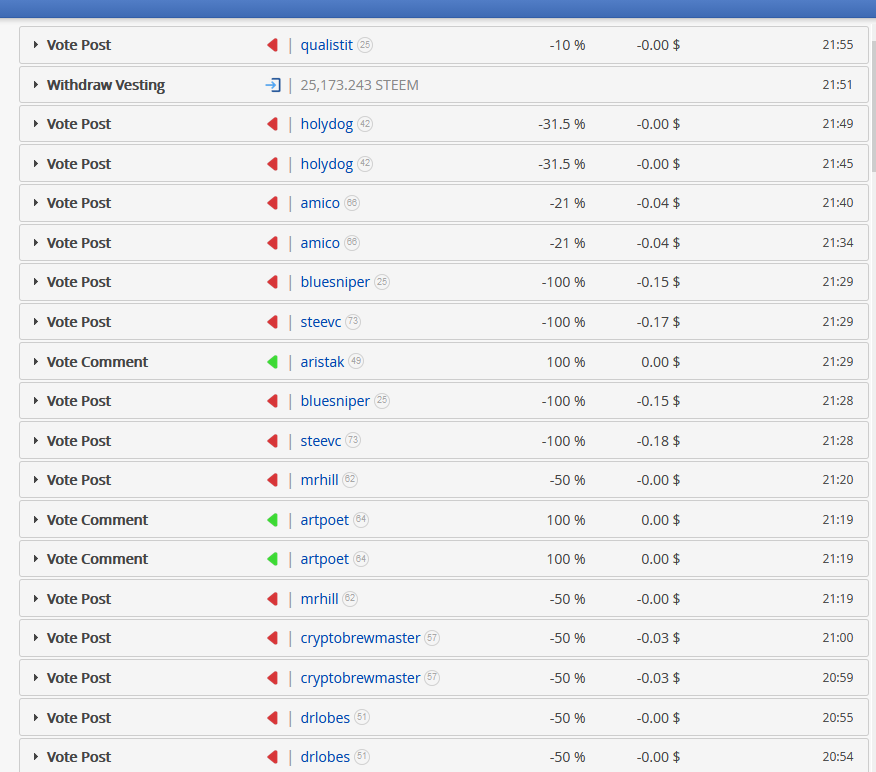Open cryptobrewmaster link in the 20:59 row
The width and height of the screenshot is (876, 772).
point(360,678)
